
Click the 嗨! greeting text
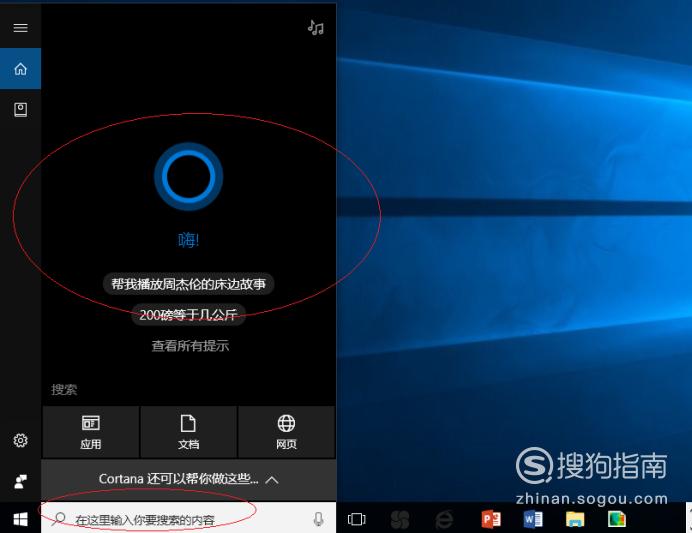click(x=188, y=240)
